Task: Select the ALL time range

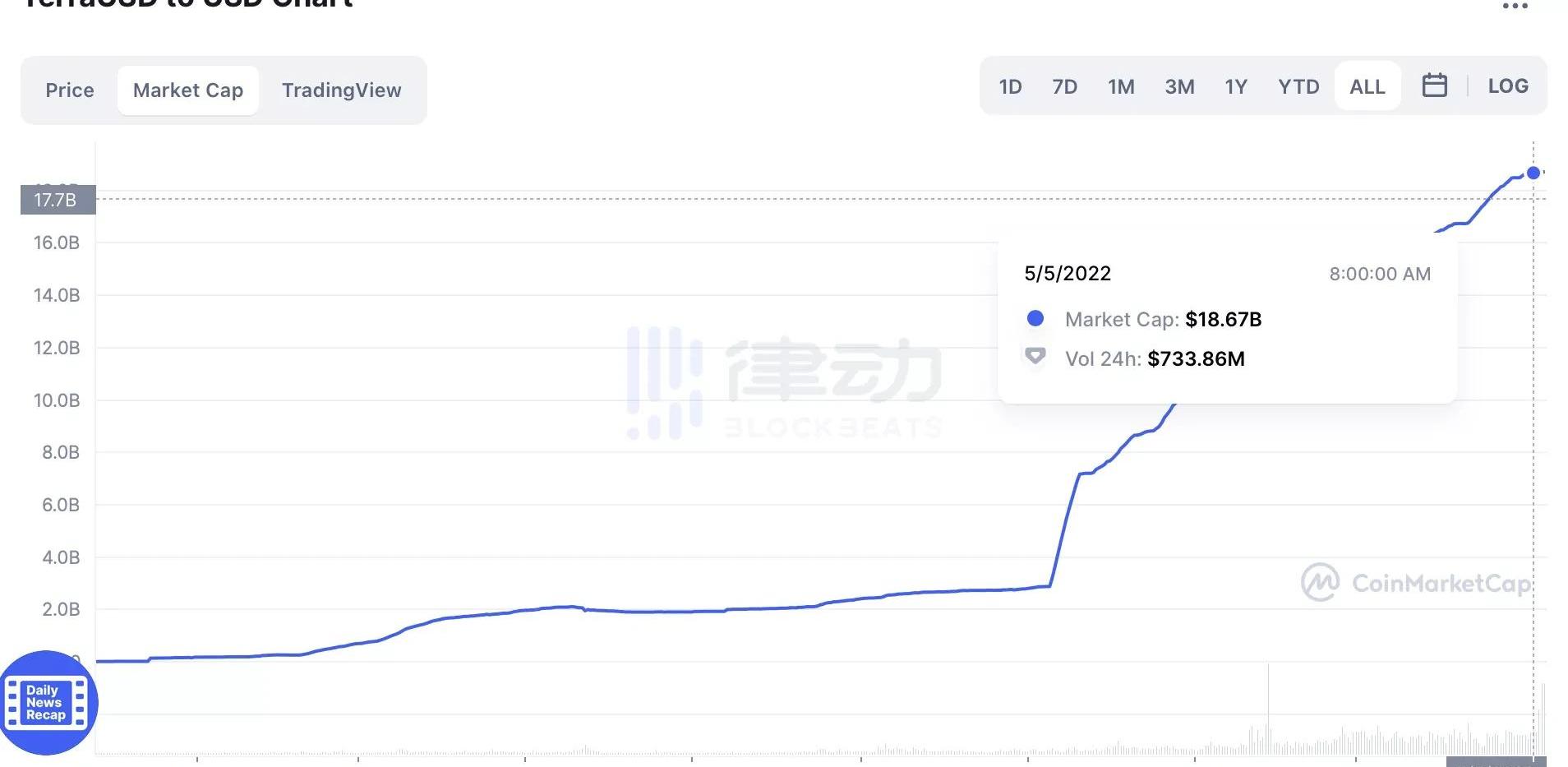Action: tap(1367, 86)
